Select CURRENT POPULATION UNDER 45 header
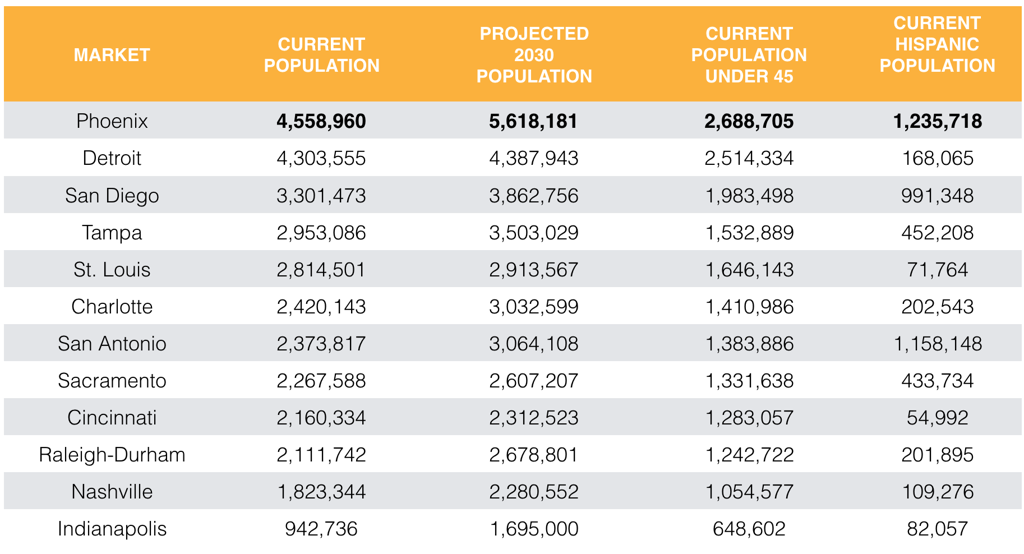 click(749, 55)
